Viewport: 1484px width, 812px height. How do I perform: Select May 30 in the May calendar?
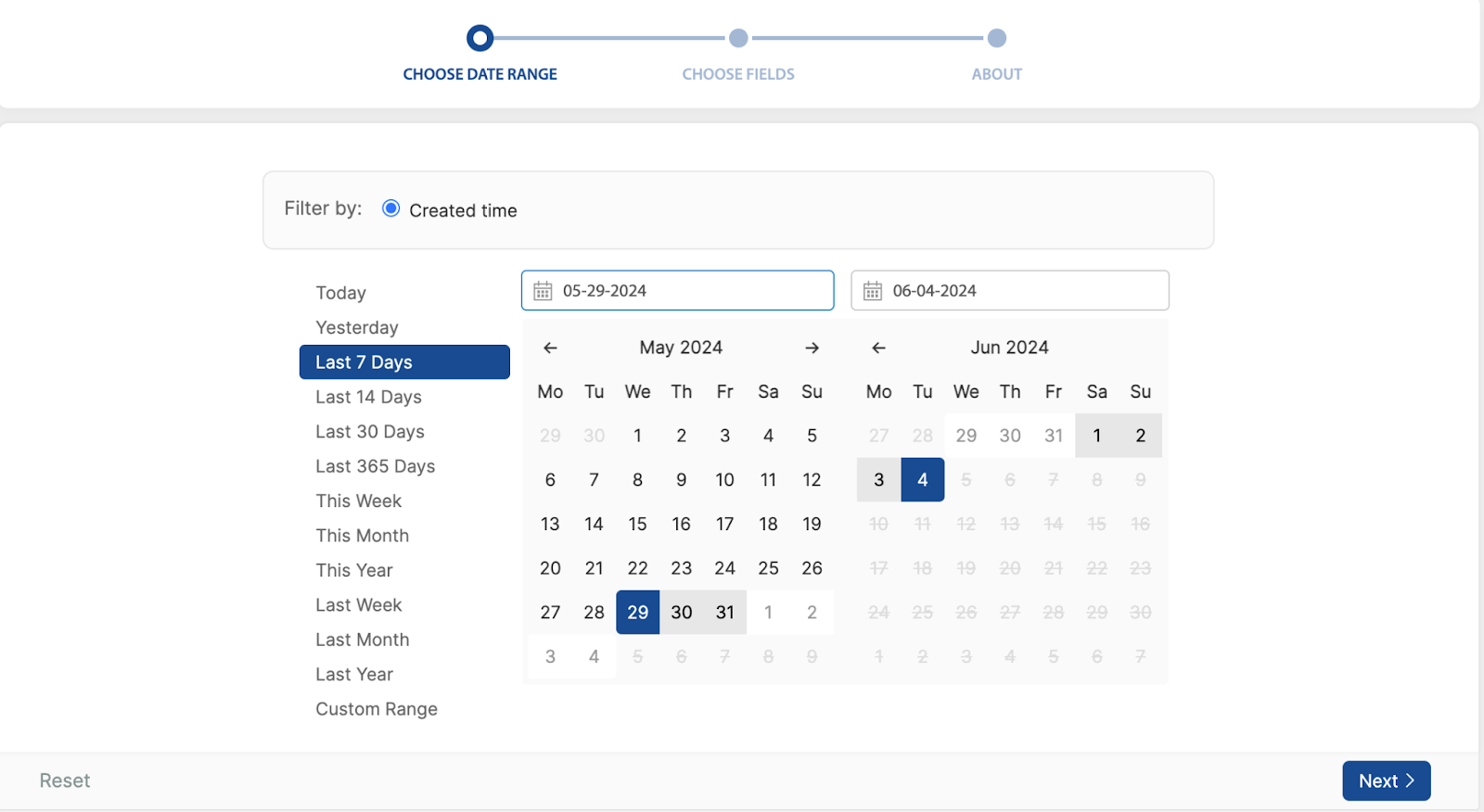click(x=682, y=612)
